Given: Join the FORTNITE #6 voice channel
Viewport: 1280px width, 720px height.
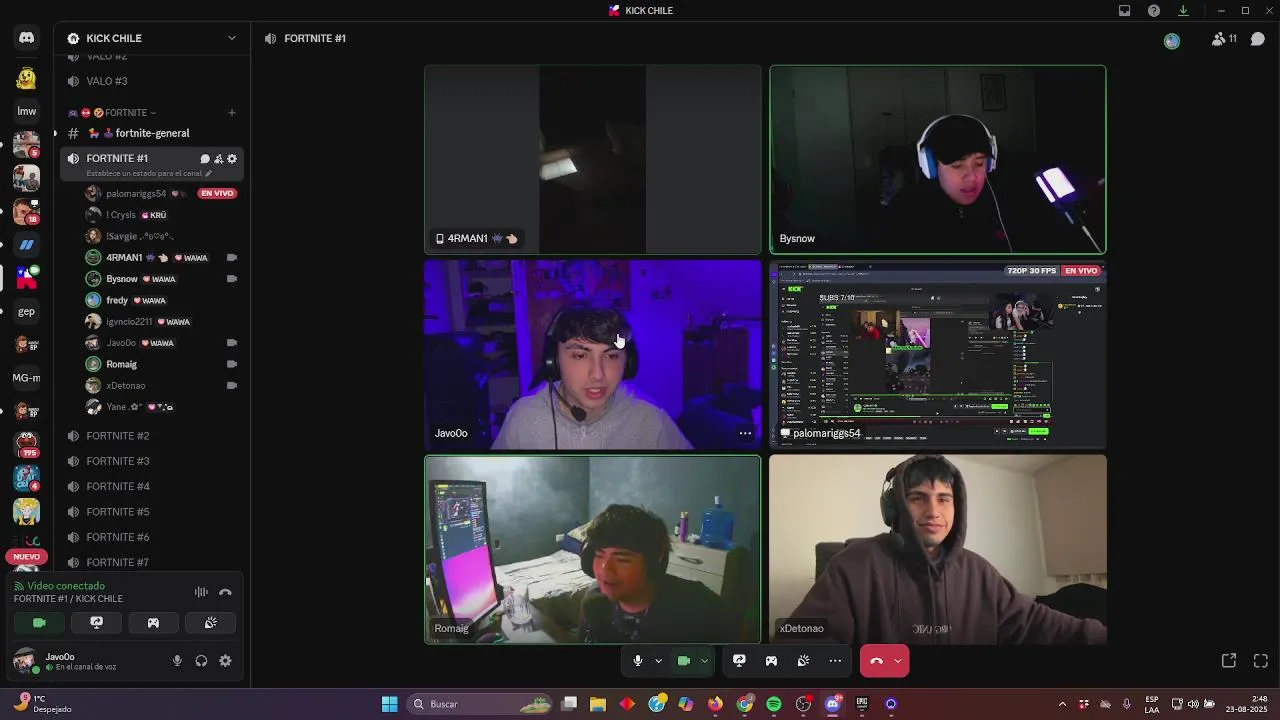Looking at the screenshot, I should point(152,537).
